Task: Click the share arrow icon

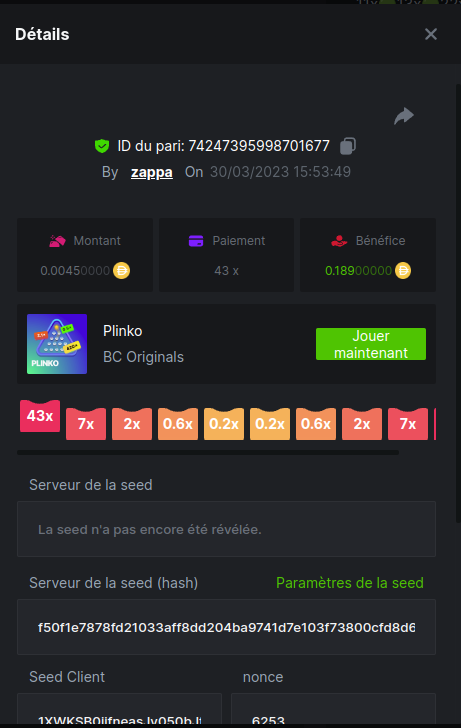Action: click(x=404, y=116)
